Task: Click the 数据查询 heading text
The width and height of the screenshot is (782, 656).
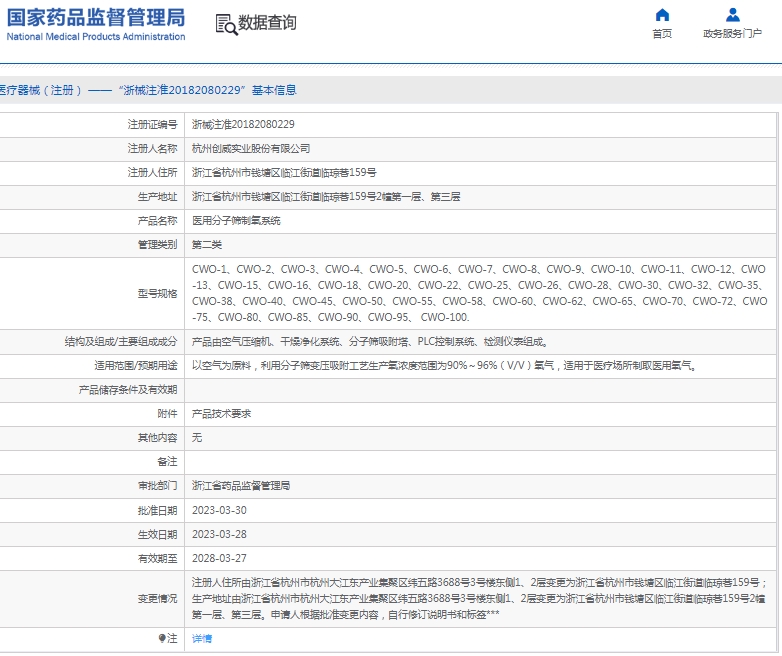Action: click(x=267, y=23)
